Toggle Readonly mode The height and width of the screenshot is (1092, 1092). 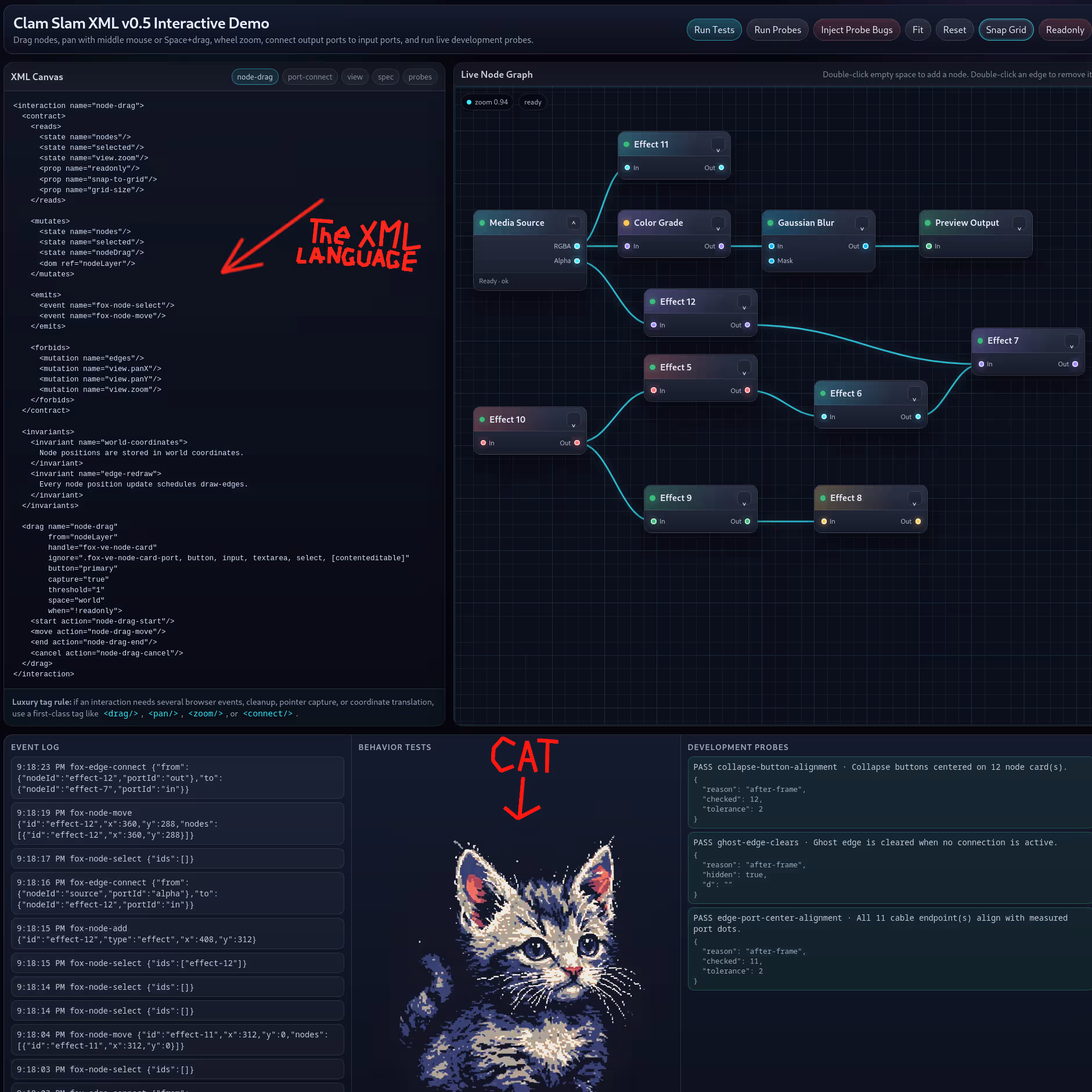tap(1065, 30)
